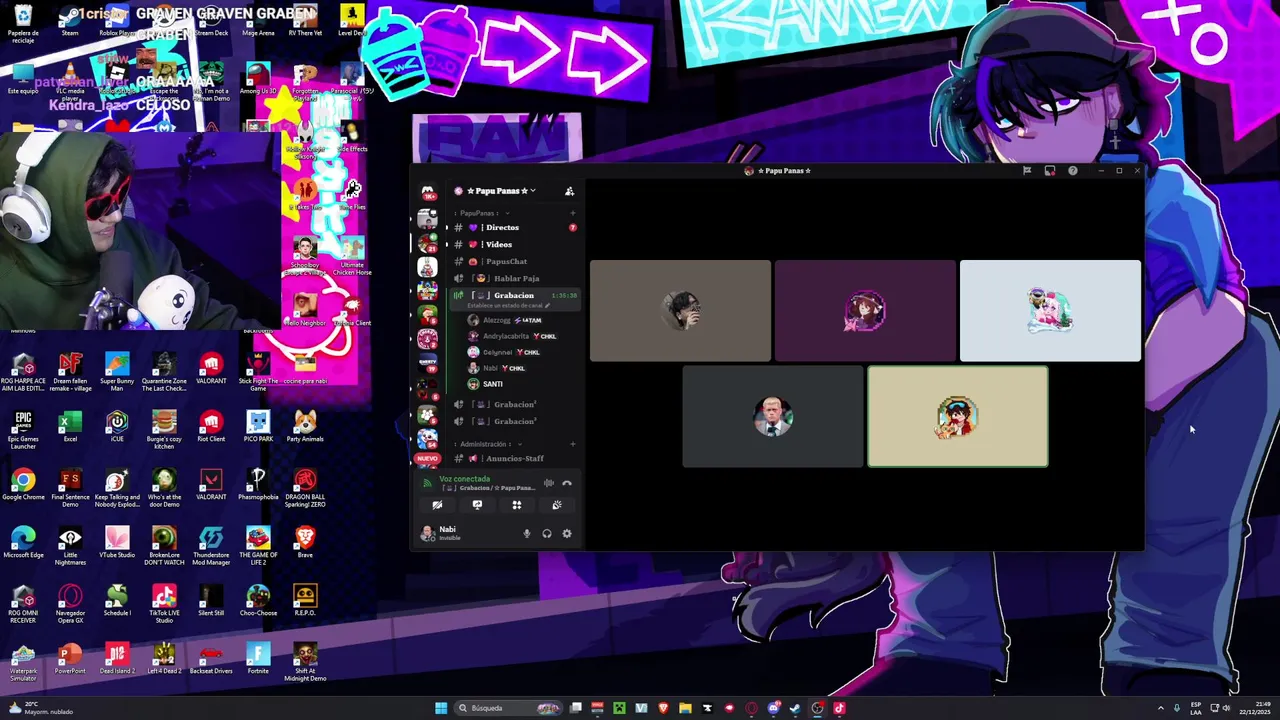The height and width of the screenshot is (720, 1280).
Task: Open the soundboard in voice panel
Action: click(557, 505)
